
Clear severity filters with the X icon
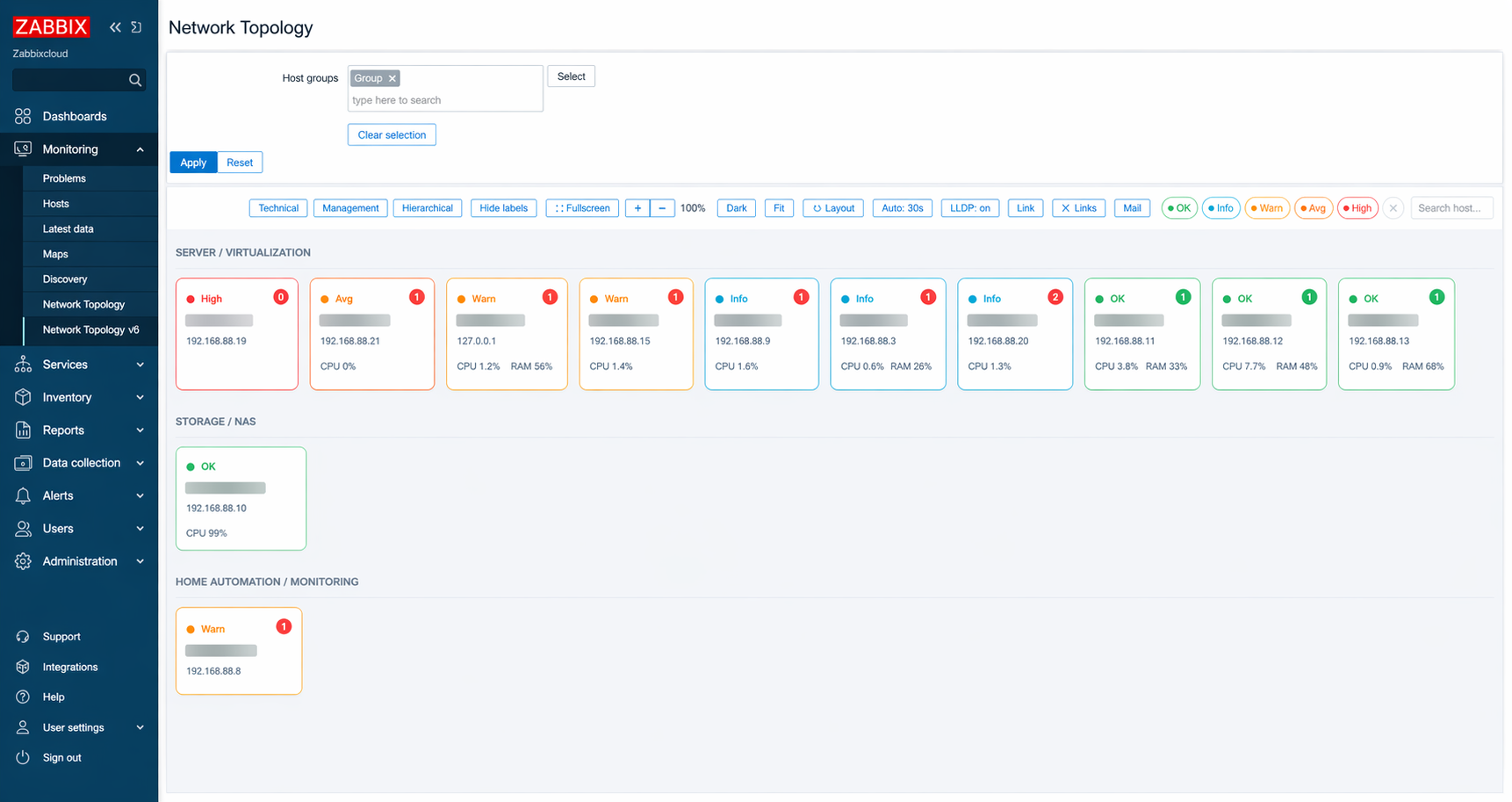coord(1393,208)
